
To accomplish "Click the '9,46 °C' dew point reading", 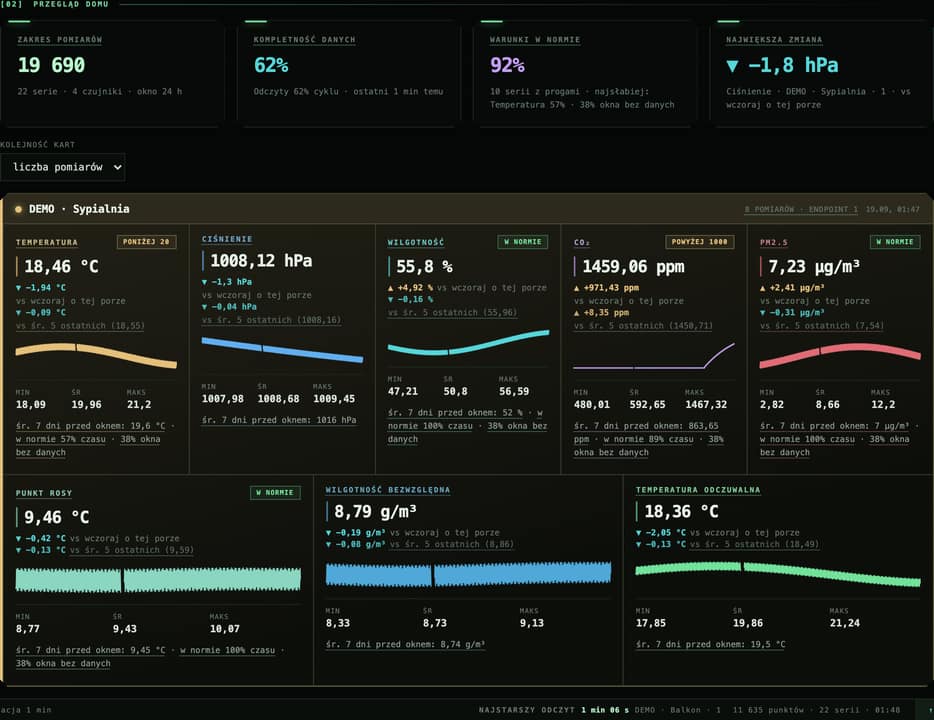I will pyautogui.click(x=57, y=517).
